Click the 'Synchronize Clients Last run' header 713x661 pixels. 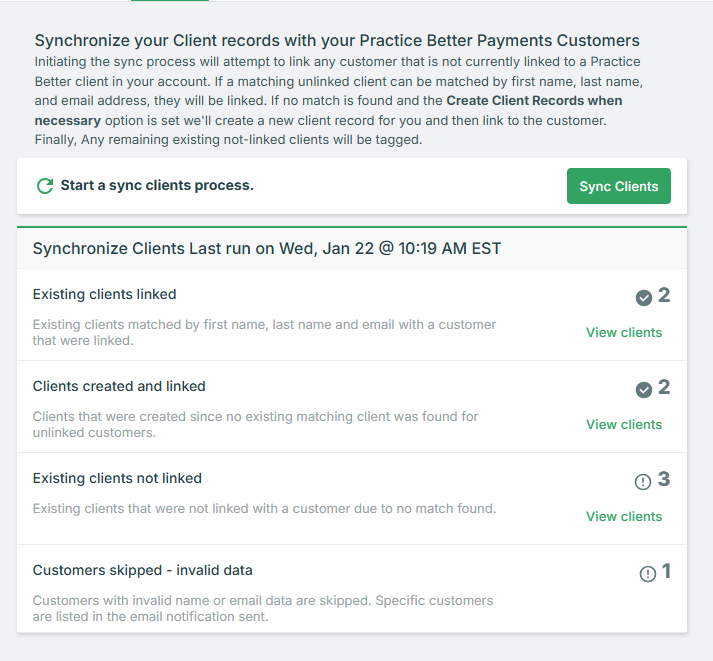(266, 249)
